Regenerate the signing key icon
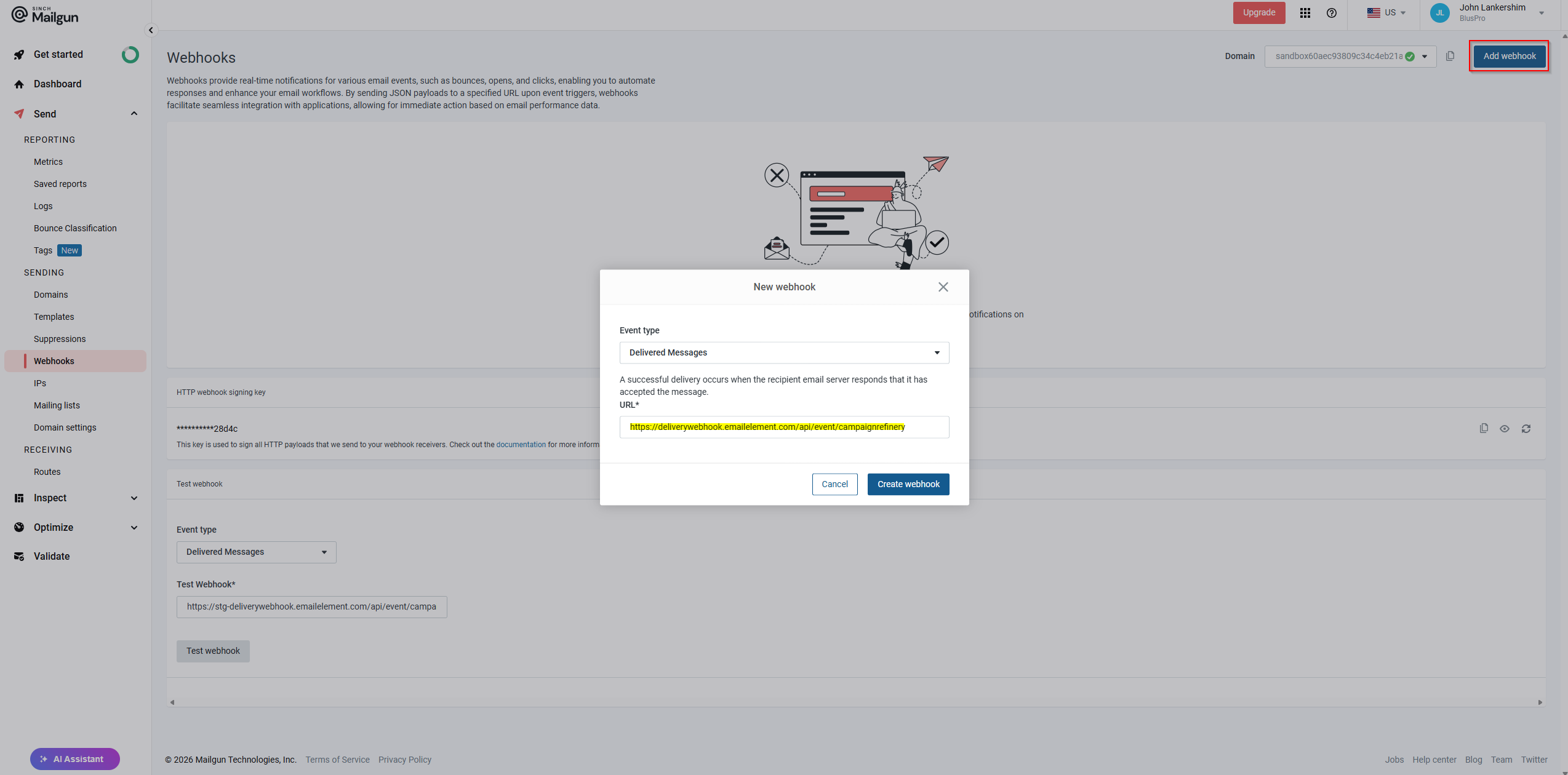1568x775 pixels. click(x=1526, y=429)
